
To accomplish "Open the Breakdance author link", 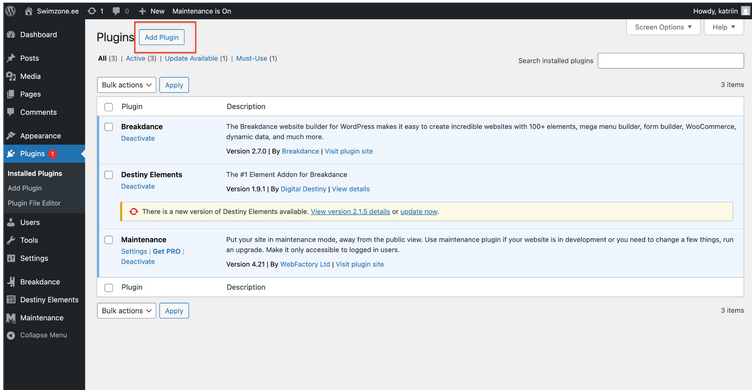I will coord(300,151).
